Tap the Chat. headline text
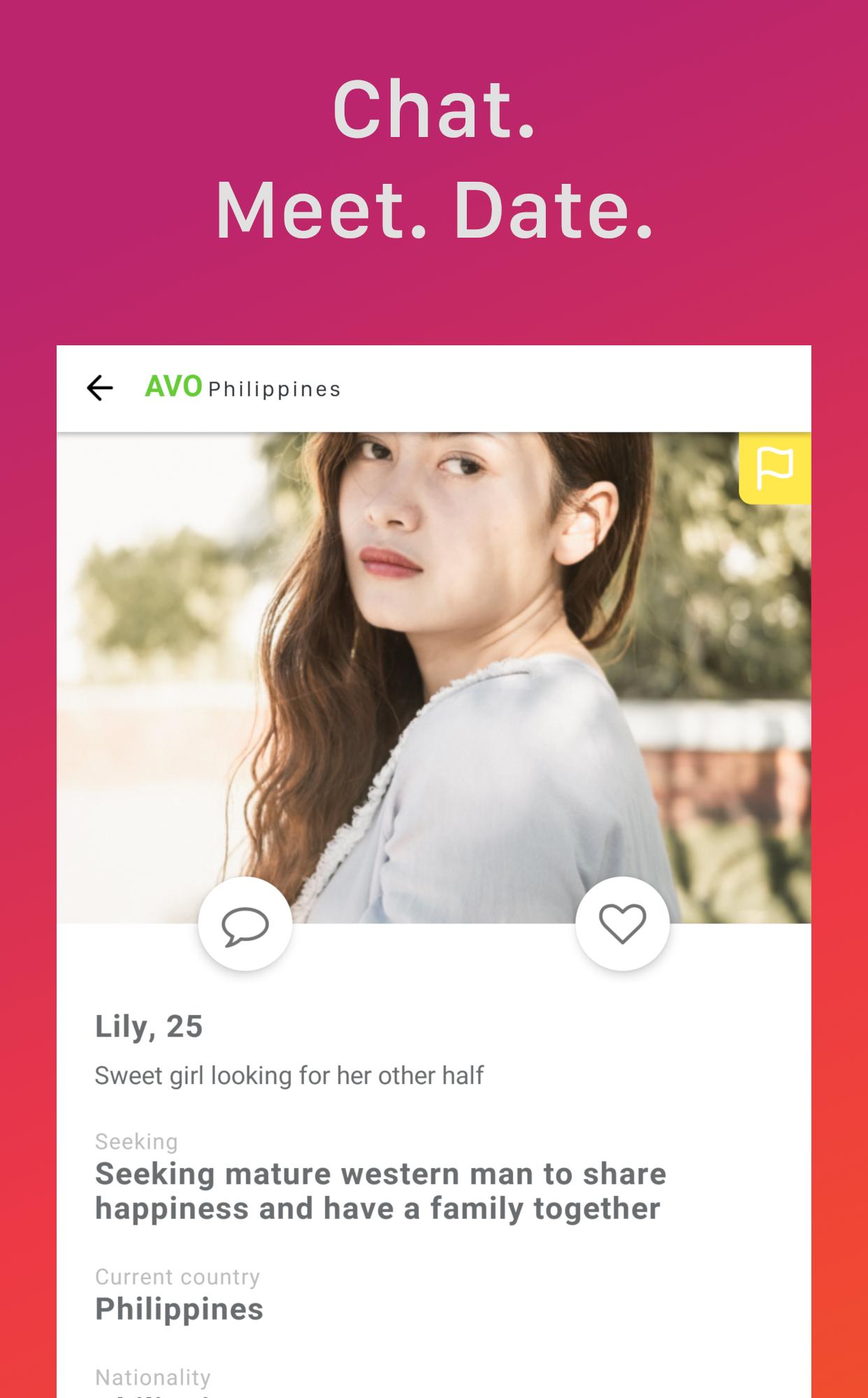The image size is (868, 1398). [x=434, y=110]
